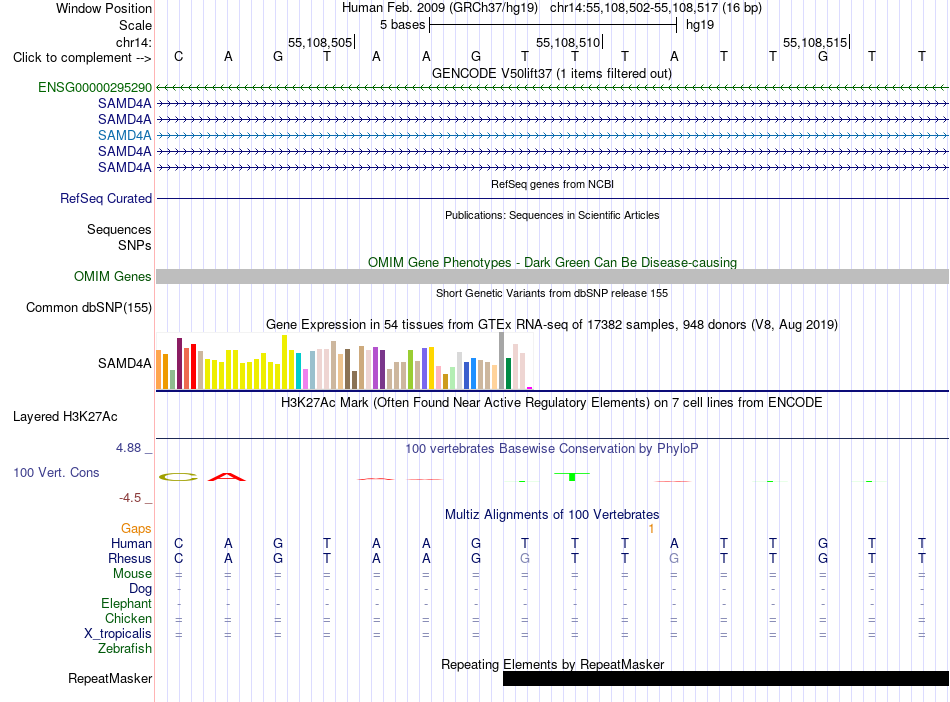Screen dimensions: 950x702
Task: Click the 'Gene Expression in 54 tissues' GTEx title
Action: [x=552, y=325]
